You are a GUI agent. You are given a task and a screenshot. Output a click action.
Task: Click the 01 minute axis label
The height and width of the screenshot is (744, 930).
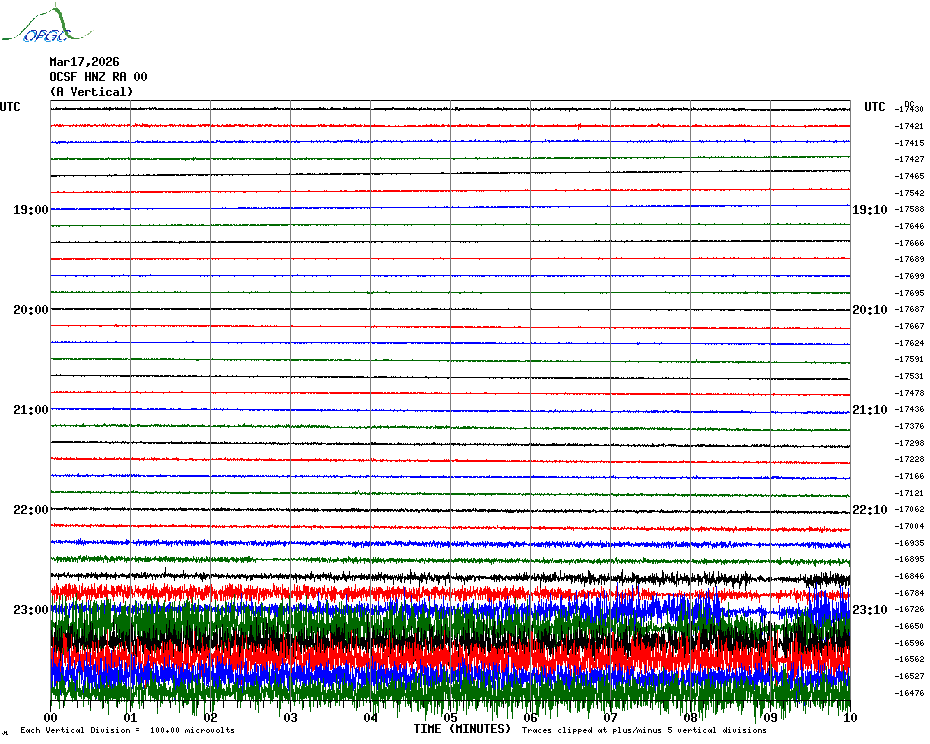click(130, 717)
